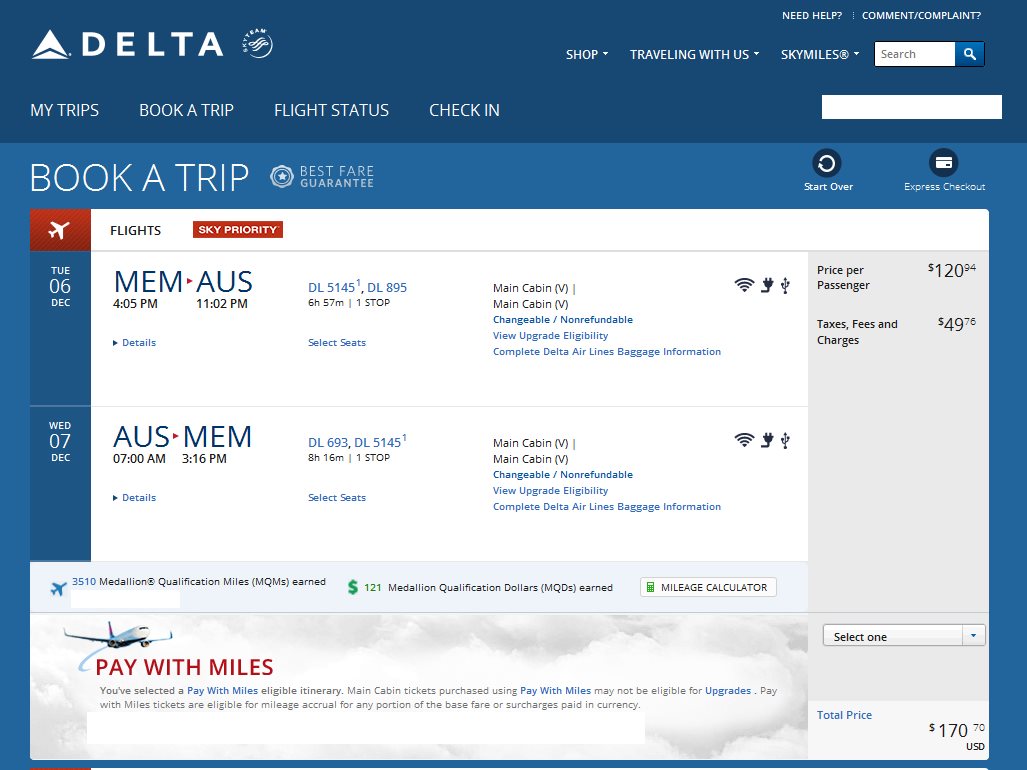The height and width of the screenshot is (770, 1027).
Task: Open the Traveling With Us menu
Action: pos(694,55)
